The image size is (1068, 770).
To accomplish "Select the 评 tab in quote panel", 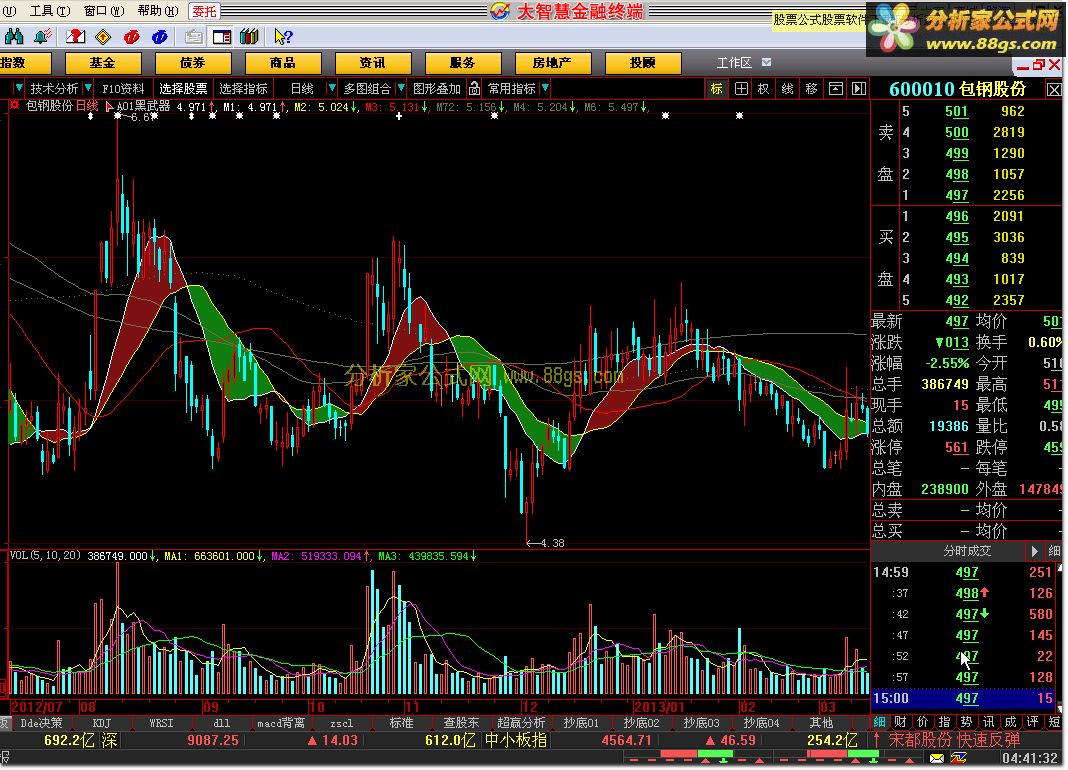I will [1032, 722].
